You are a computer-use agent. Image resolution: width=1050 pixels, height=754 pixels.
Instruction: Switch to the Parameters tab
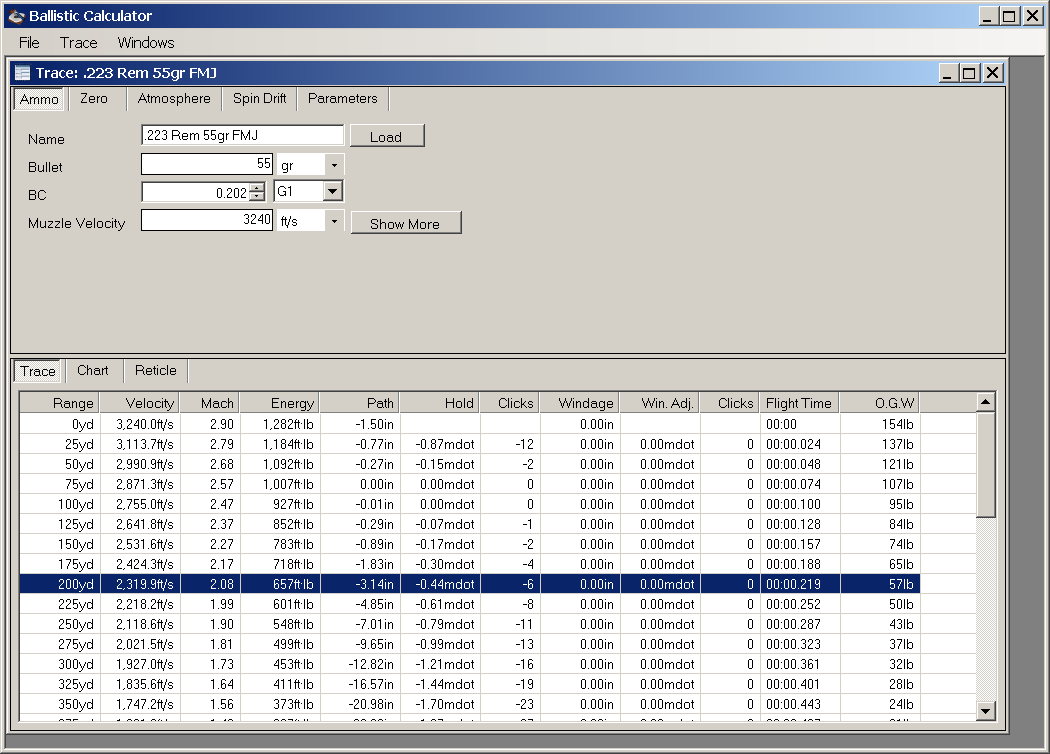343,98
